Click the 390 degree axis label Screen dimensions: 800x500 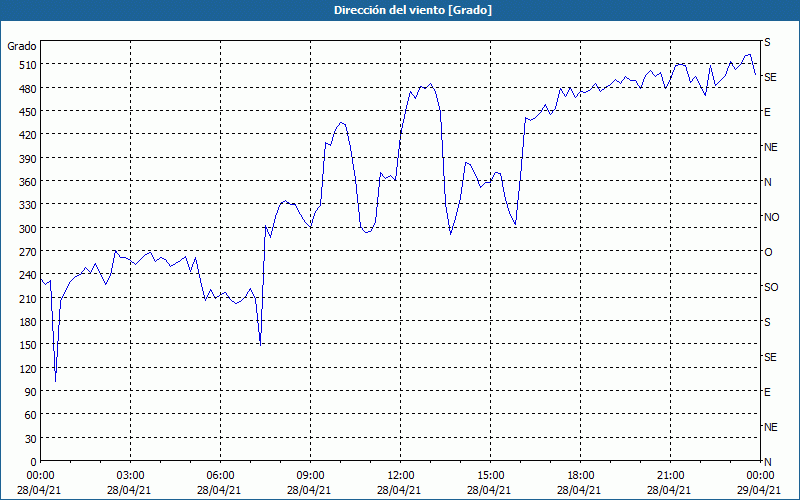tap(29, 159)
